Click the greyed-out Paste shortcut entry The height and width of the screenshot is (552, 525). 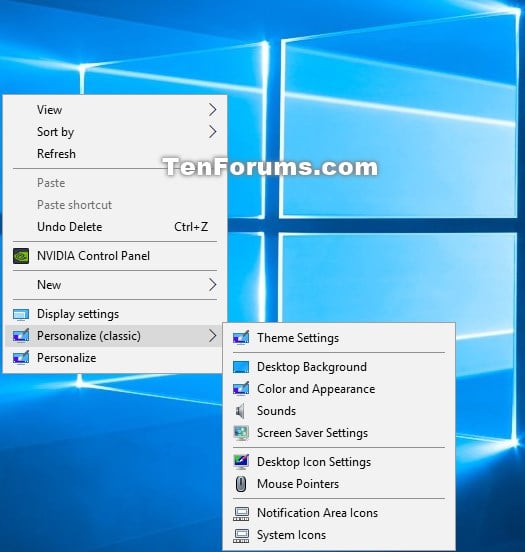coord(114,205)
